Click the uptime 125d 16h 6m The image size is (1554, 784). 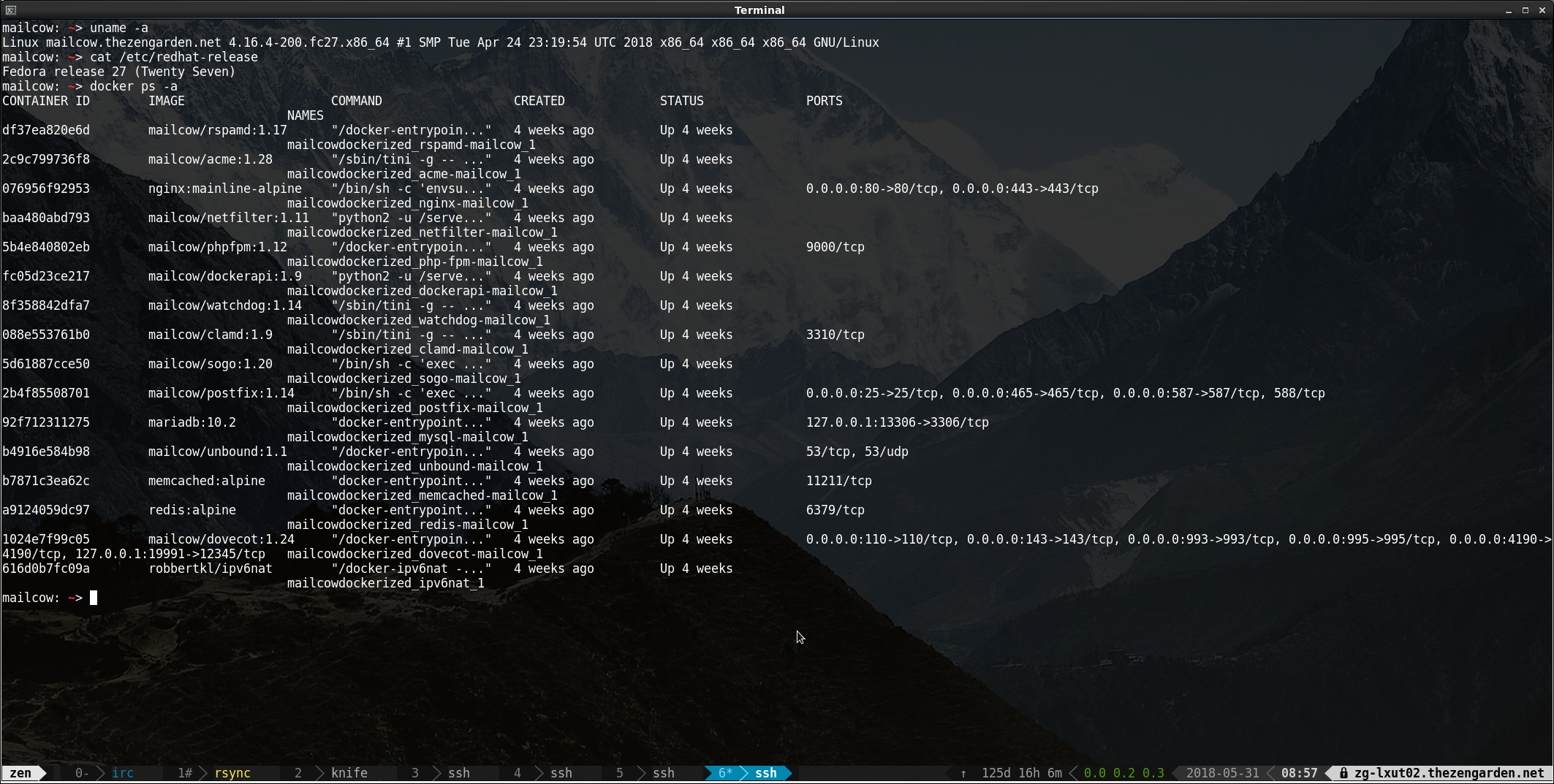point(1021,773)
